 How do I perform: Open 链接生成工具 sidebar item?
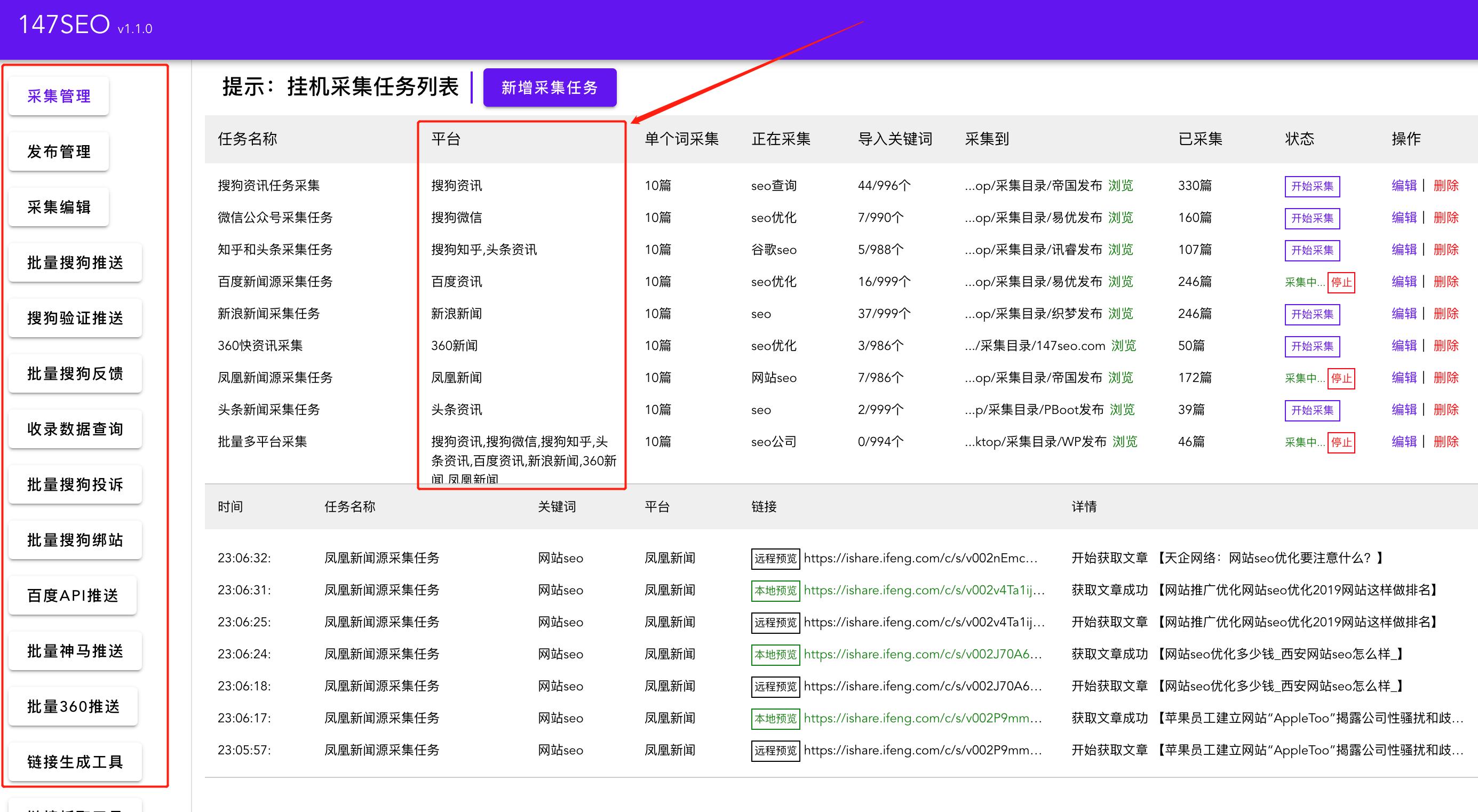[x=75, y=761]
